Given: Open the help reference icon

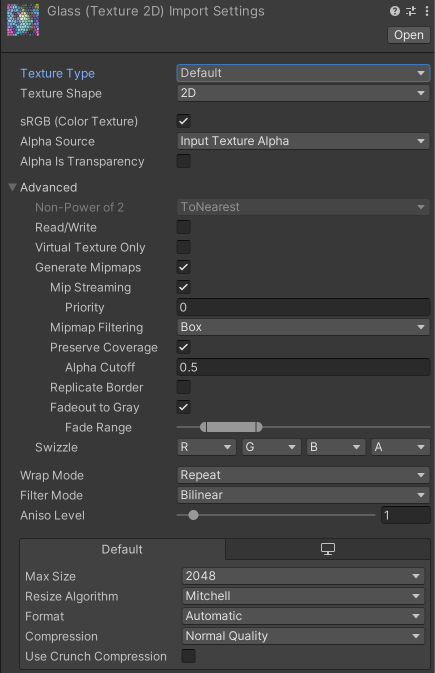Looking at the screenshot, I should coord(395,11).
